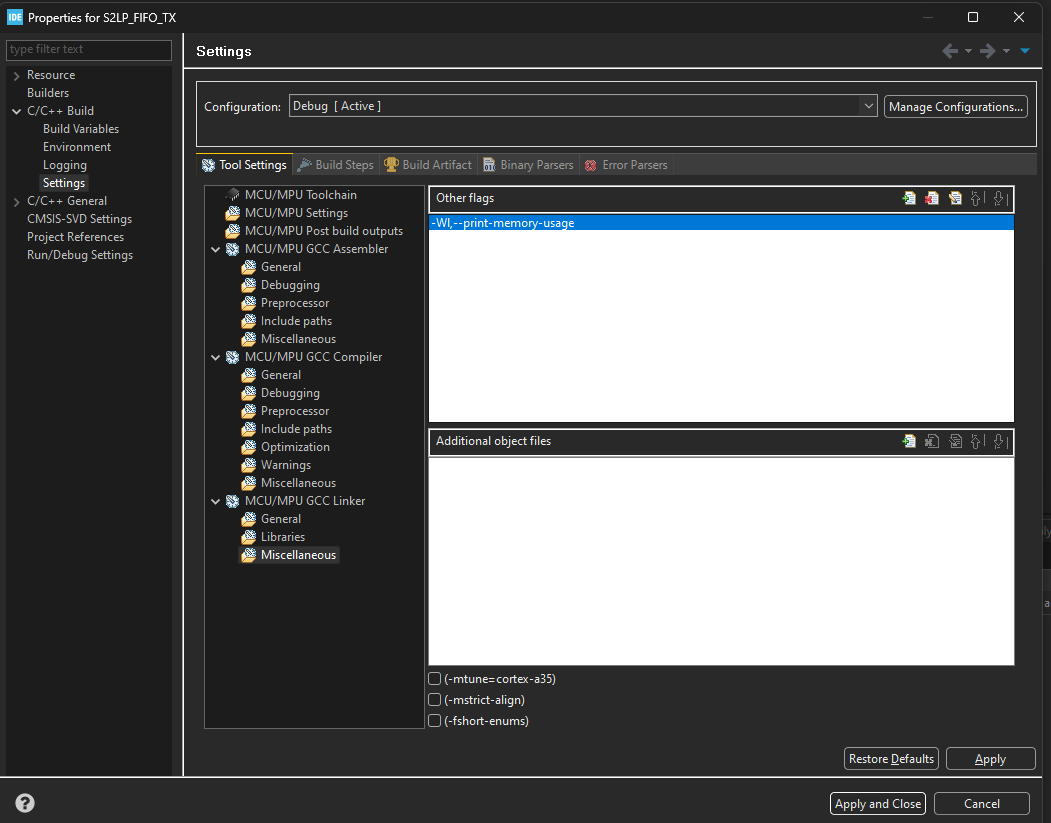The width and height of the screenshot is (1051, 823).
Task: Move the selected Other flags entry up
Action: pos(977,198)
